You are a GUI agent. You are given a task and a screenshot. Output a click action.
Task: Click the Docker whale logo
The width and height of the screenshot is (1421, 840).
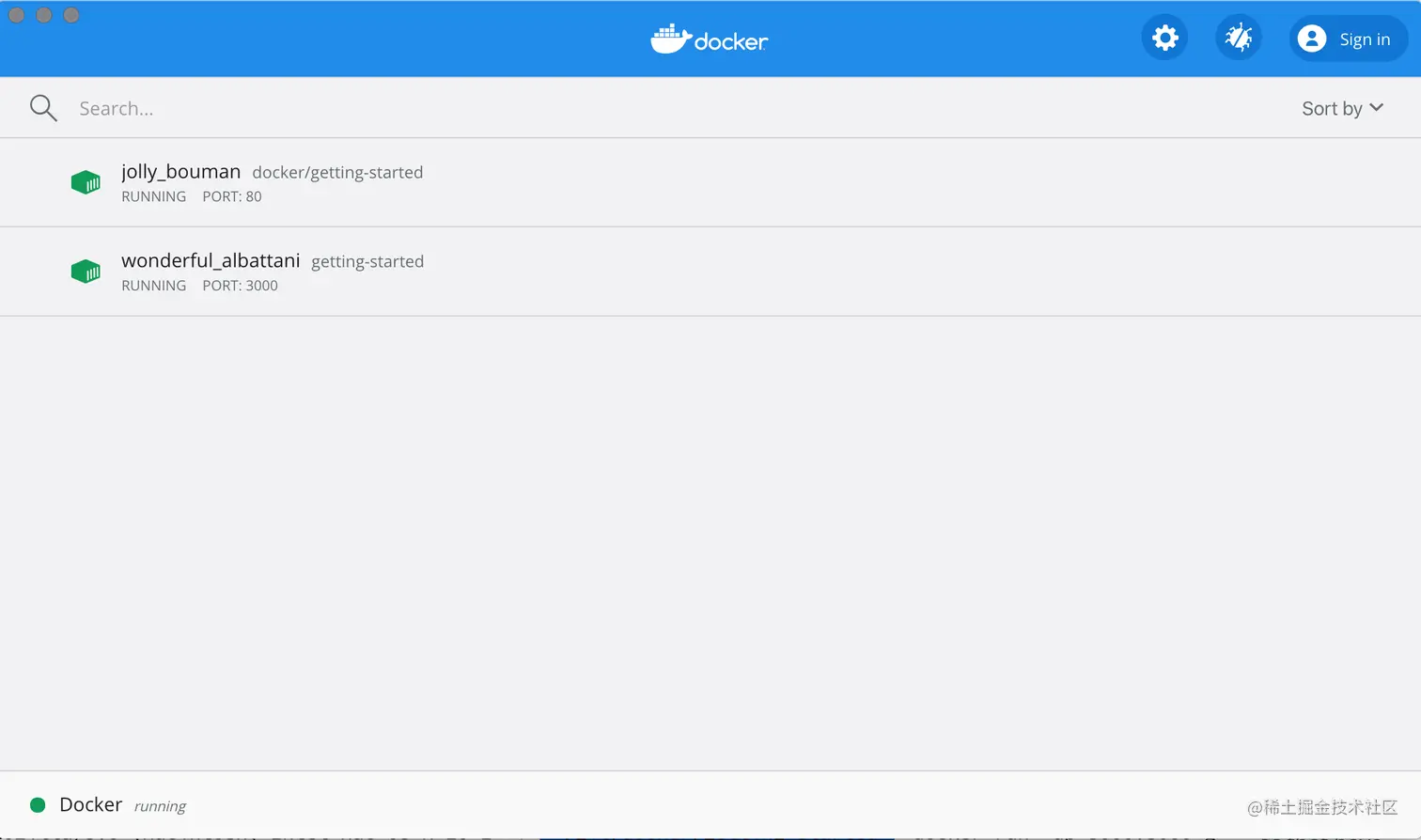710,39
